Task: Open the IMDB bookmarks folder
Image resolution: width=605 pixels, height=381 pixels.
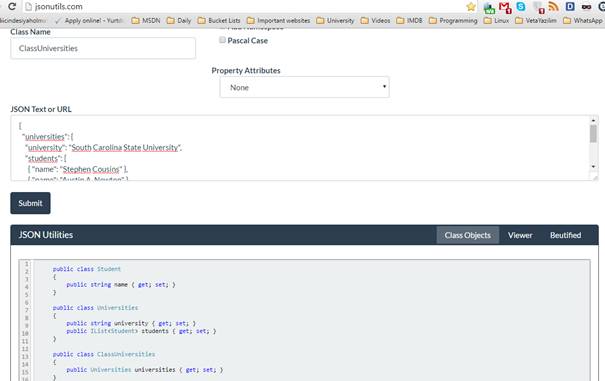Action: point(409,20)
